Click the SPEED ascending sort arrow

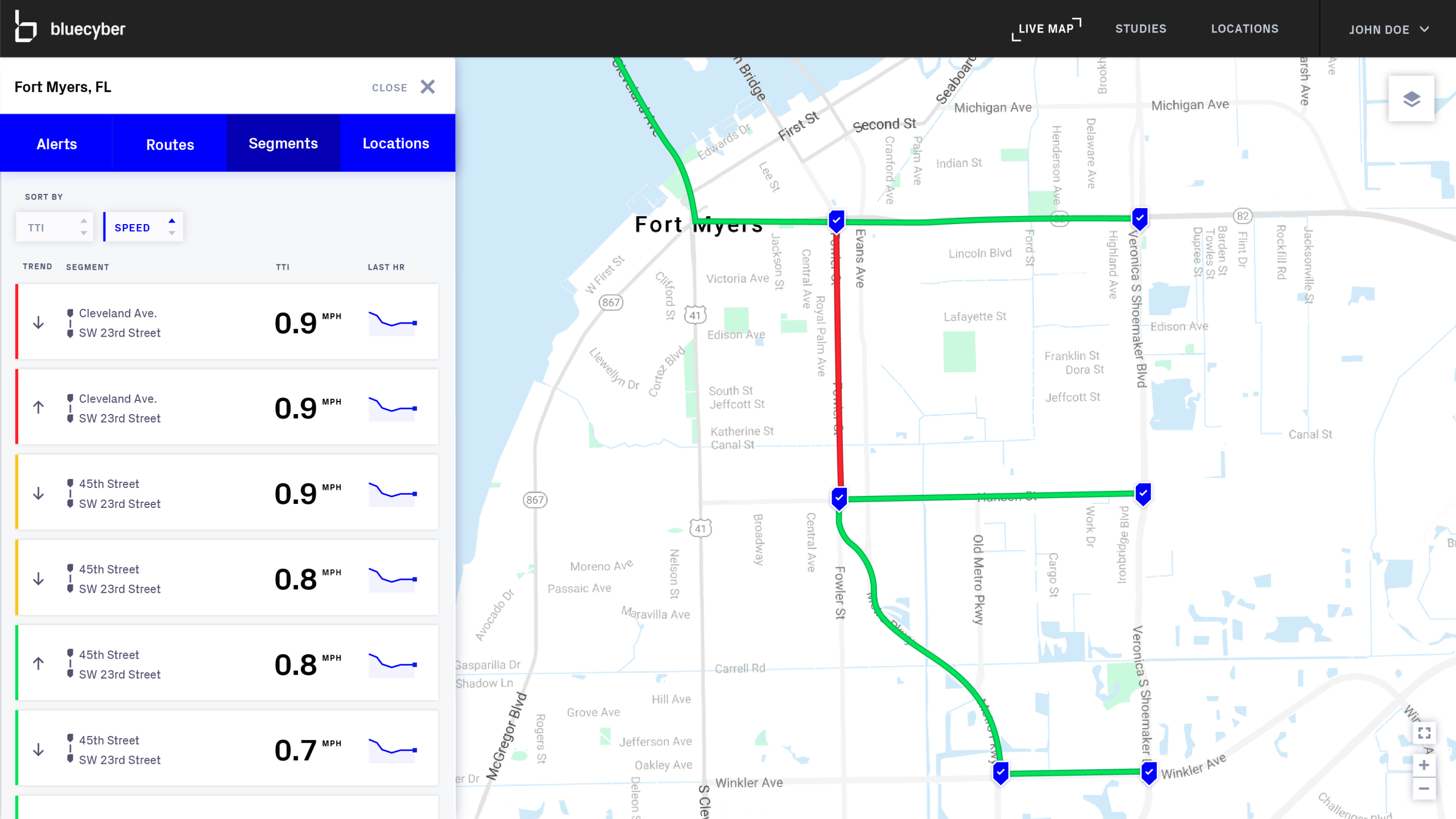[172, 221]
